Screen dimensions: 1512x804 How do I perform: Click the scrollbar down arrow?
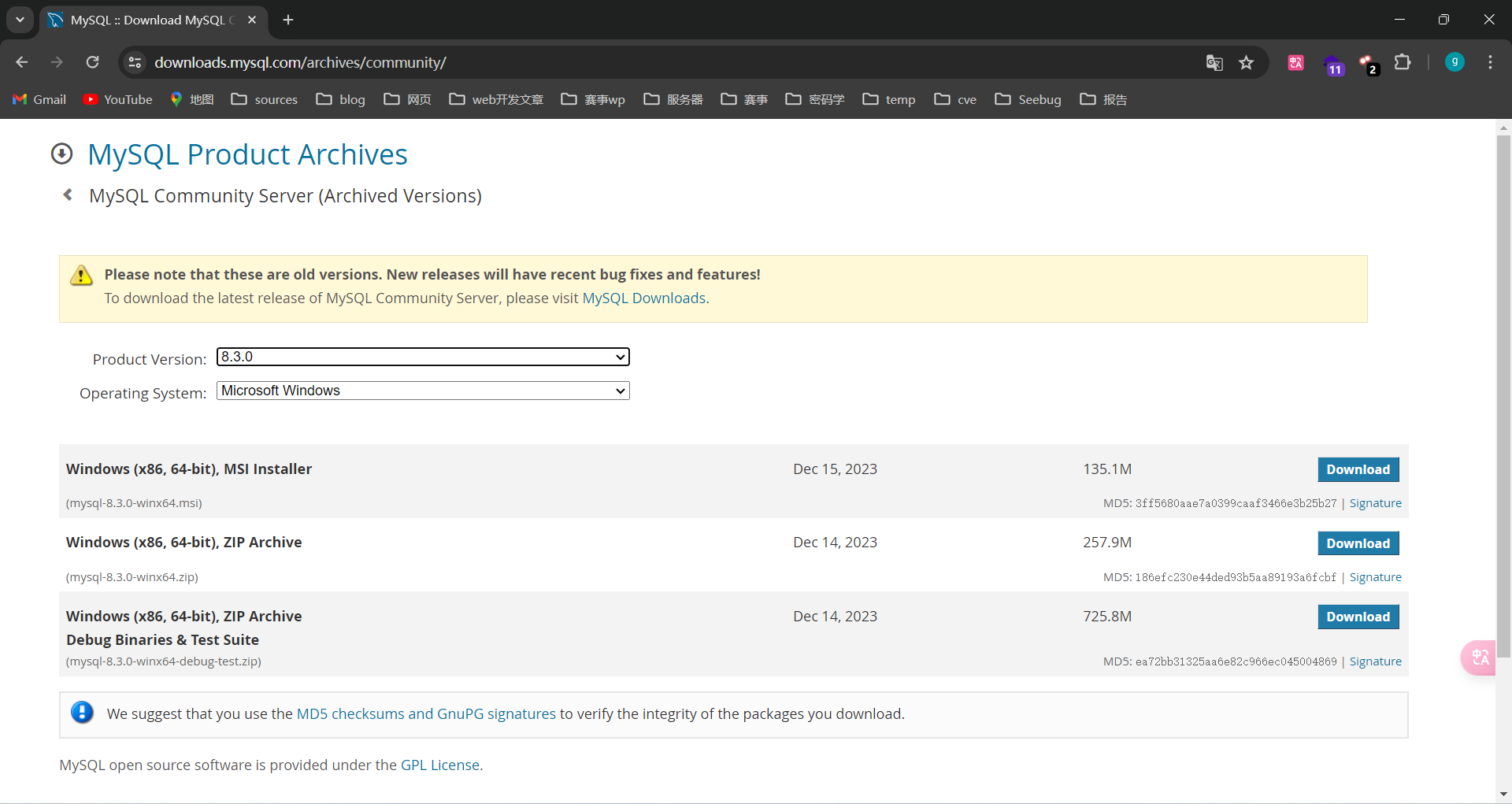[x=1503, y=794]
